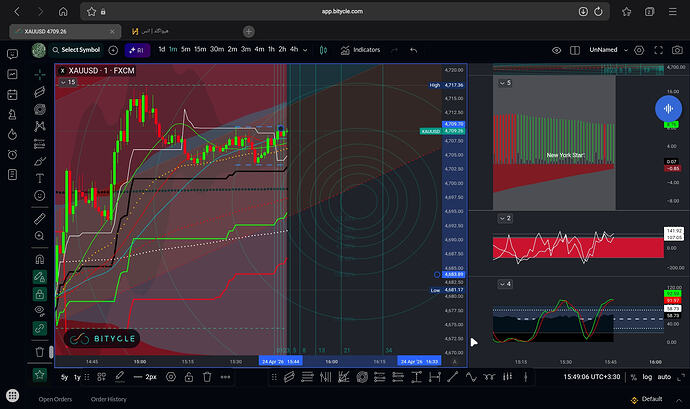
Task: Open the UnNamed layout dropdown
Action: 608,50
